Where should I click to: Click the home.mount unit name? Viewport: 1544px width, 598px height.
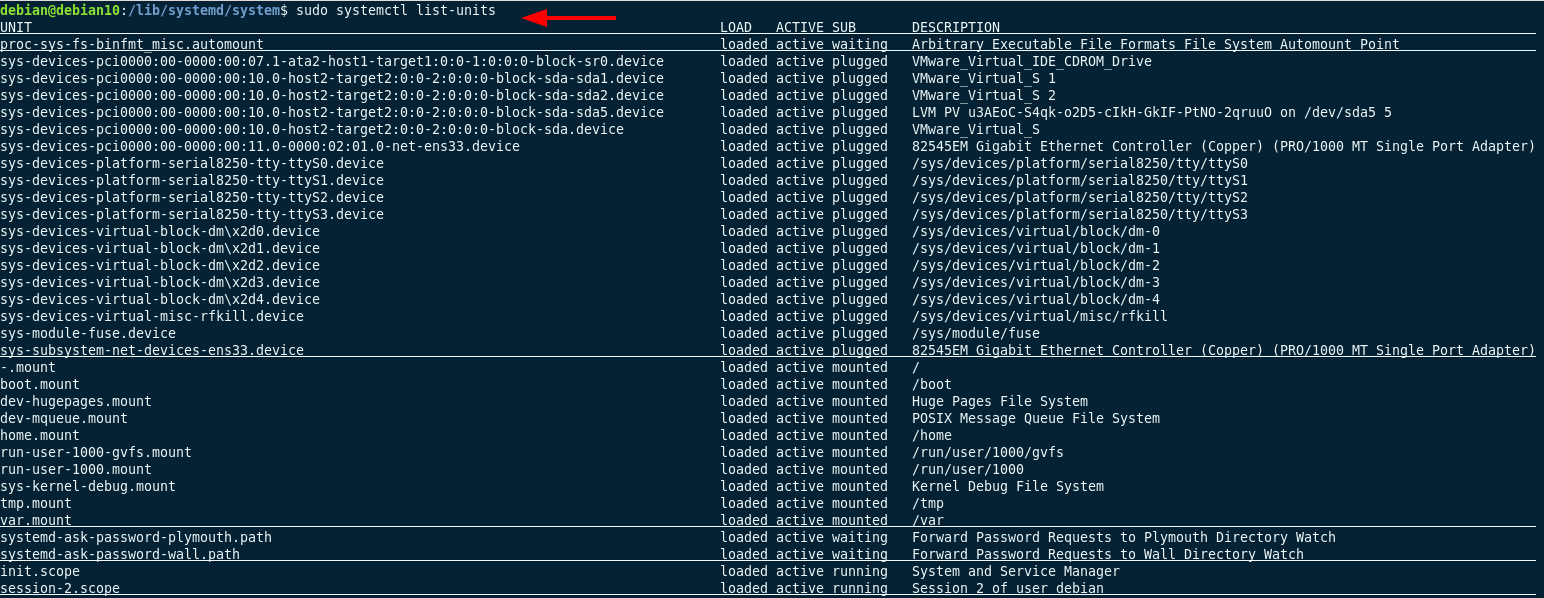(x=40, y=435)
